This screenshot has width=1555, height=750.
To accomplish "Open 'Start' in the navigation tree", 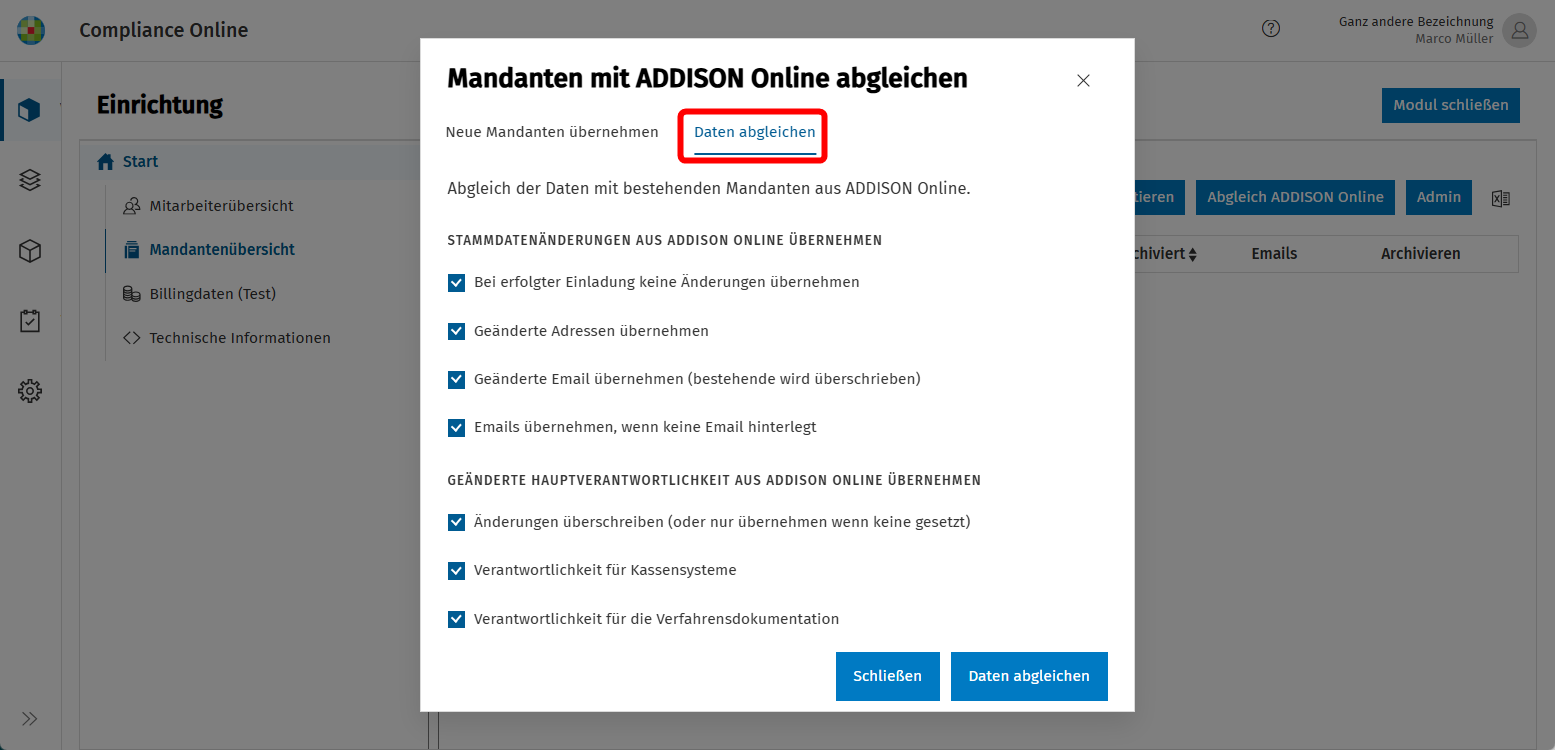I will (x=141, y=162).
